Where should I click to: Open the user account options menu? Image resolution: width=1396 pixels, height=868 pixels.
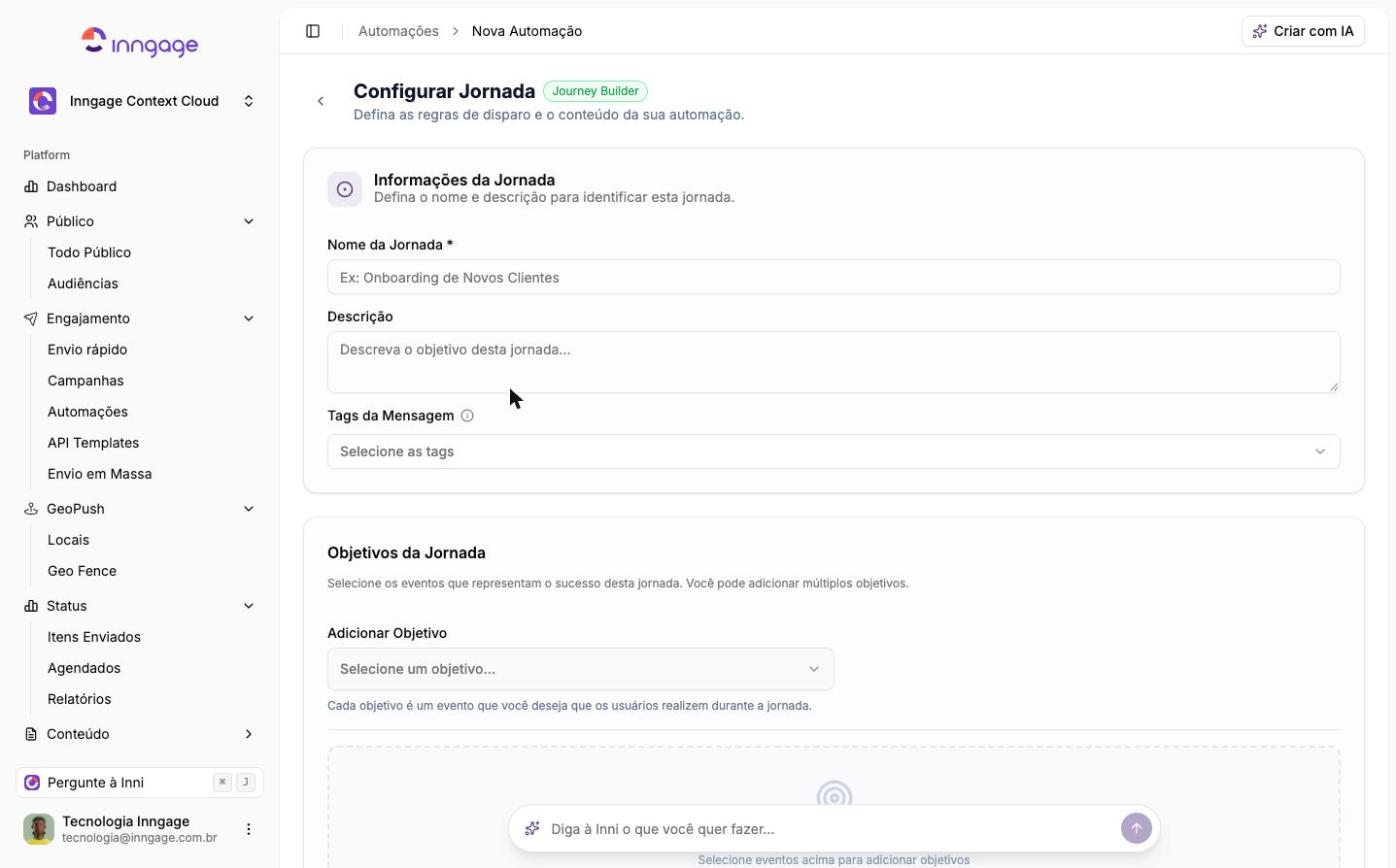249,829
